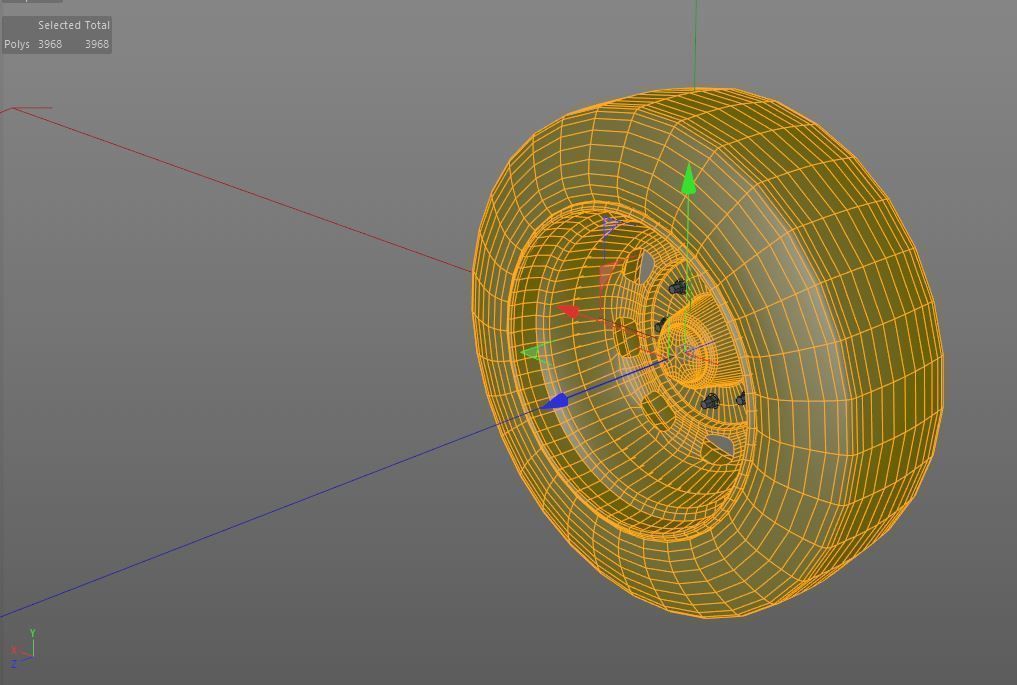
Task: Grab the blue Z-axis move arrow
Action: click(x=555, y=402)
